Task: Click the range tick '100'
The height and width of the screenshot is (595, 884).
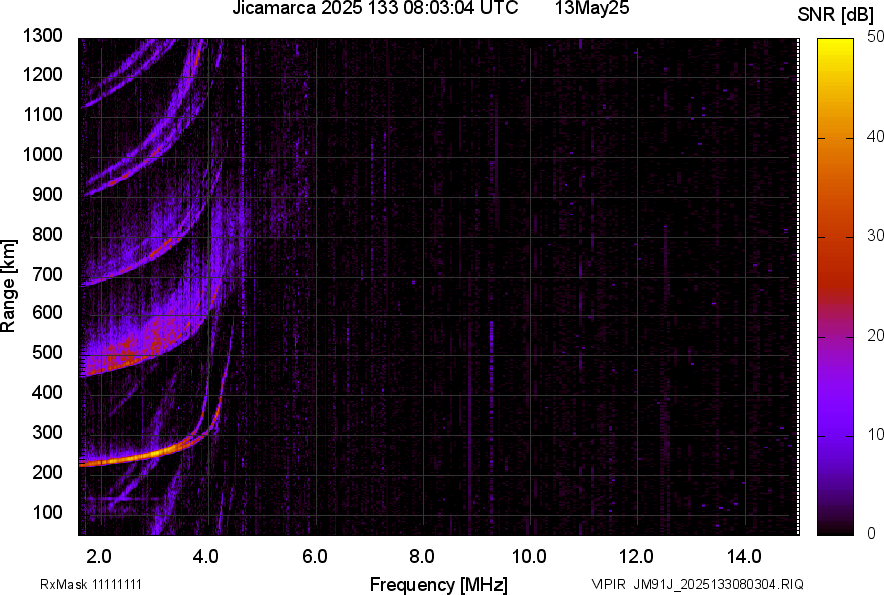Action: click(47, 512)
